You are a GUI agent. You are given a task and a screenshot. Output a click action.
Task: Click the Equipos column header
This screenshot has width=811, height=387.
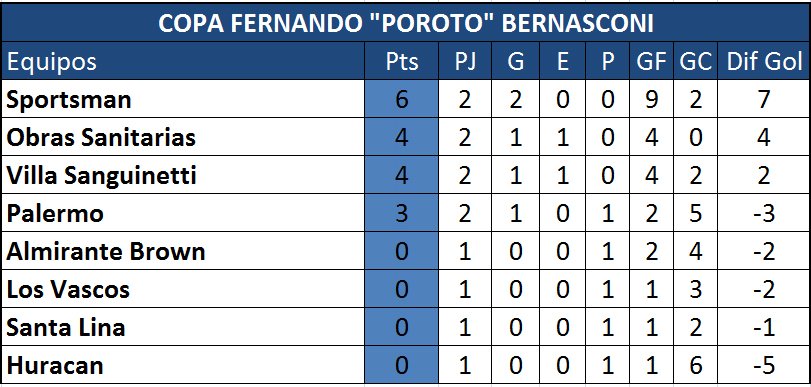tap(183, 61)
